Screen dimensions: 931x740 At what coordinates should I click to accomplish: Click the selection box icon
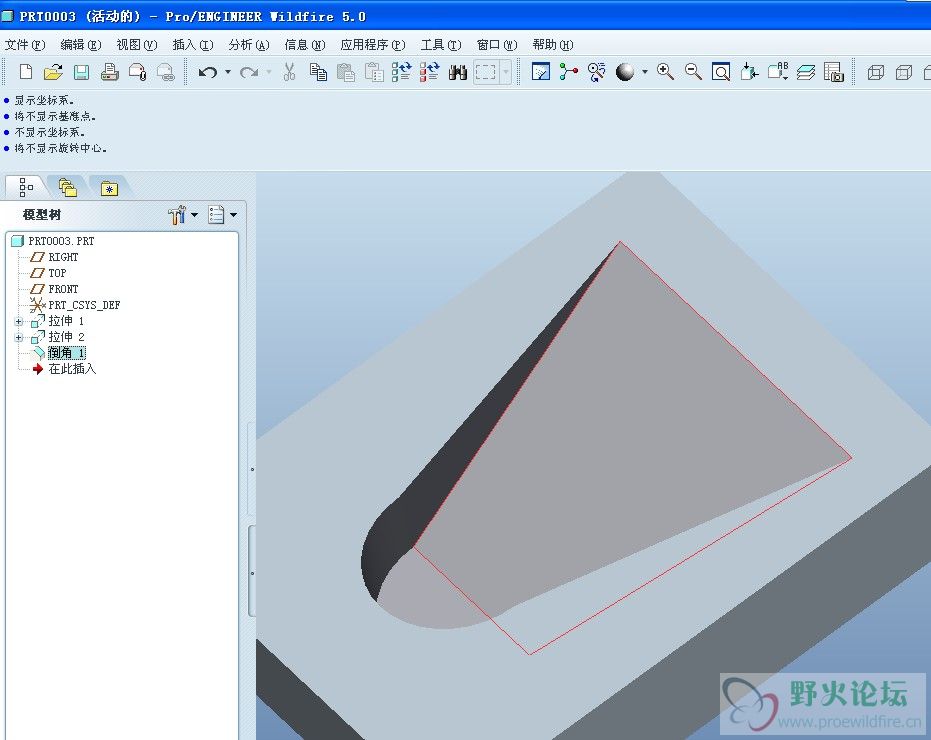(486, 72)
